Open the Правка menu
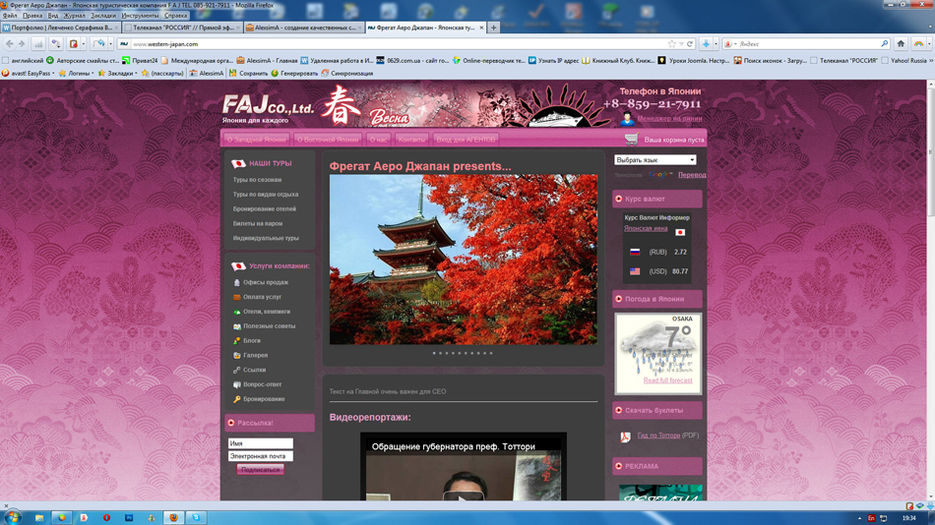This screenshot has width=935, height=525. point(32,16)
